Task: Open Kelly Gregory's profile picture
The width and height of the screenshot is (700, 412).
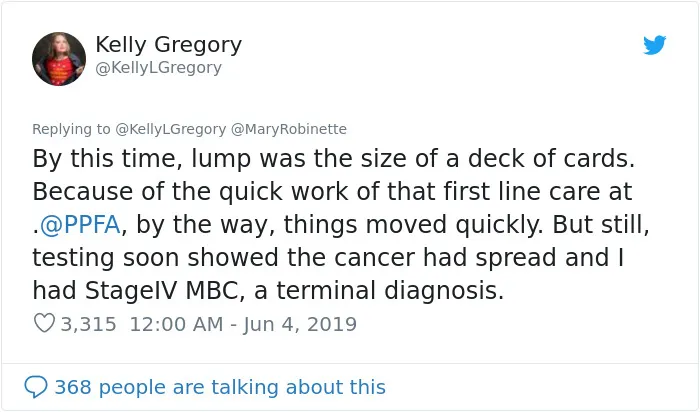Action: pos(59,59)
